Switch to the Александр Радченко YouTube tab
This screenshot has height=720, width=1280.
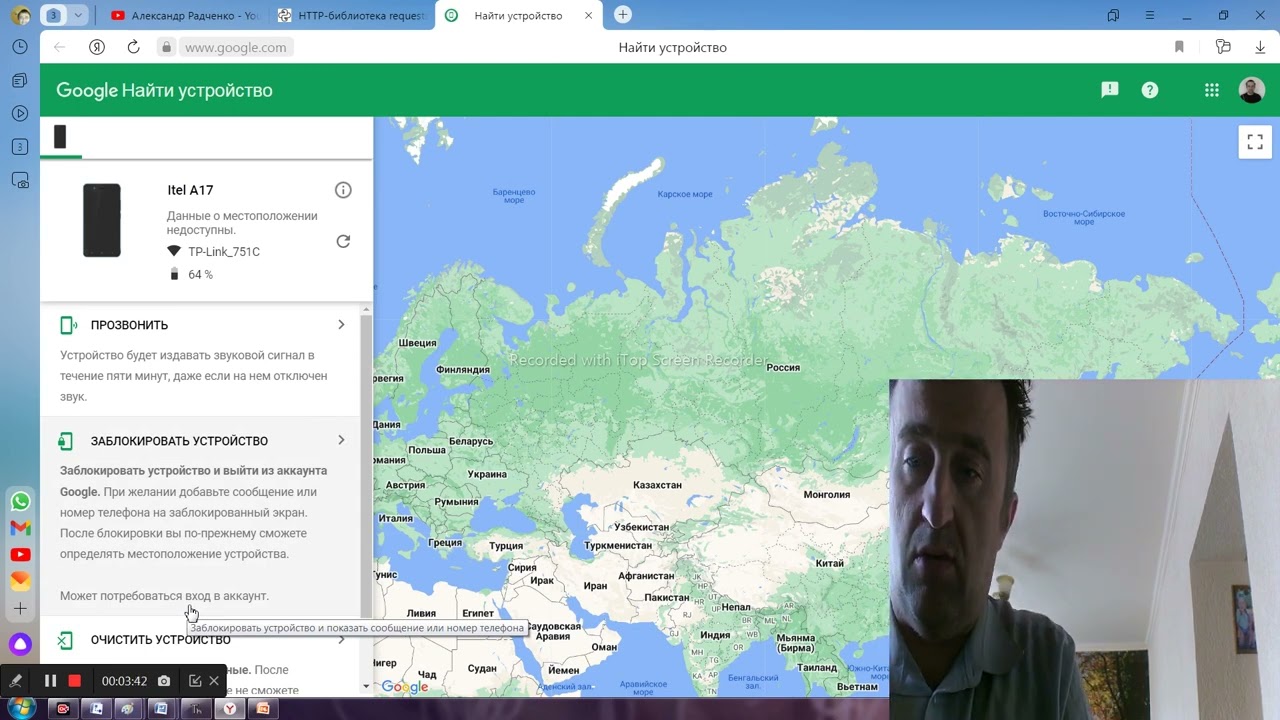point(185,15)
